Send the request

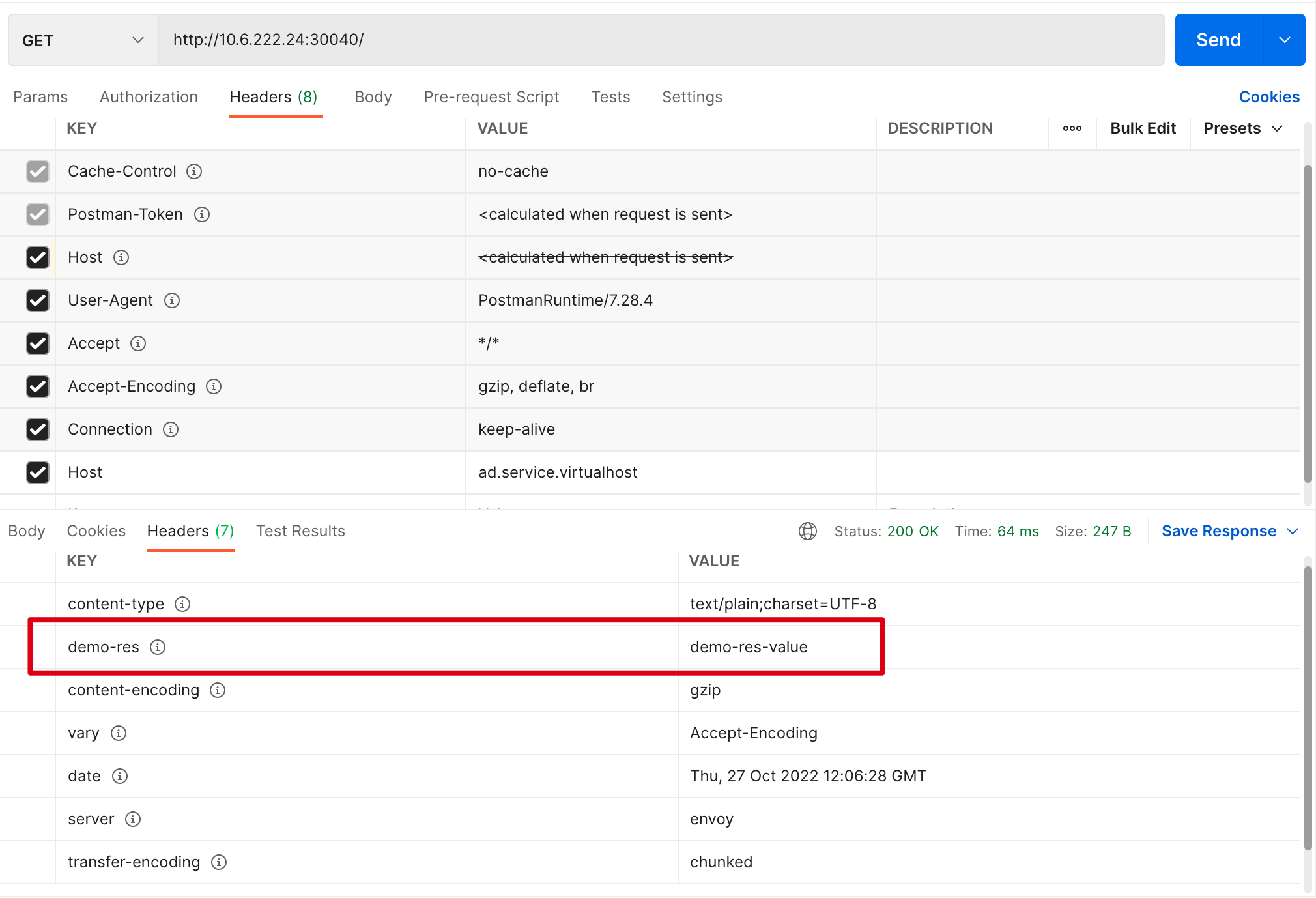[1219, 40]
